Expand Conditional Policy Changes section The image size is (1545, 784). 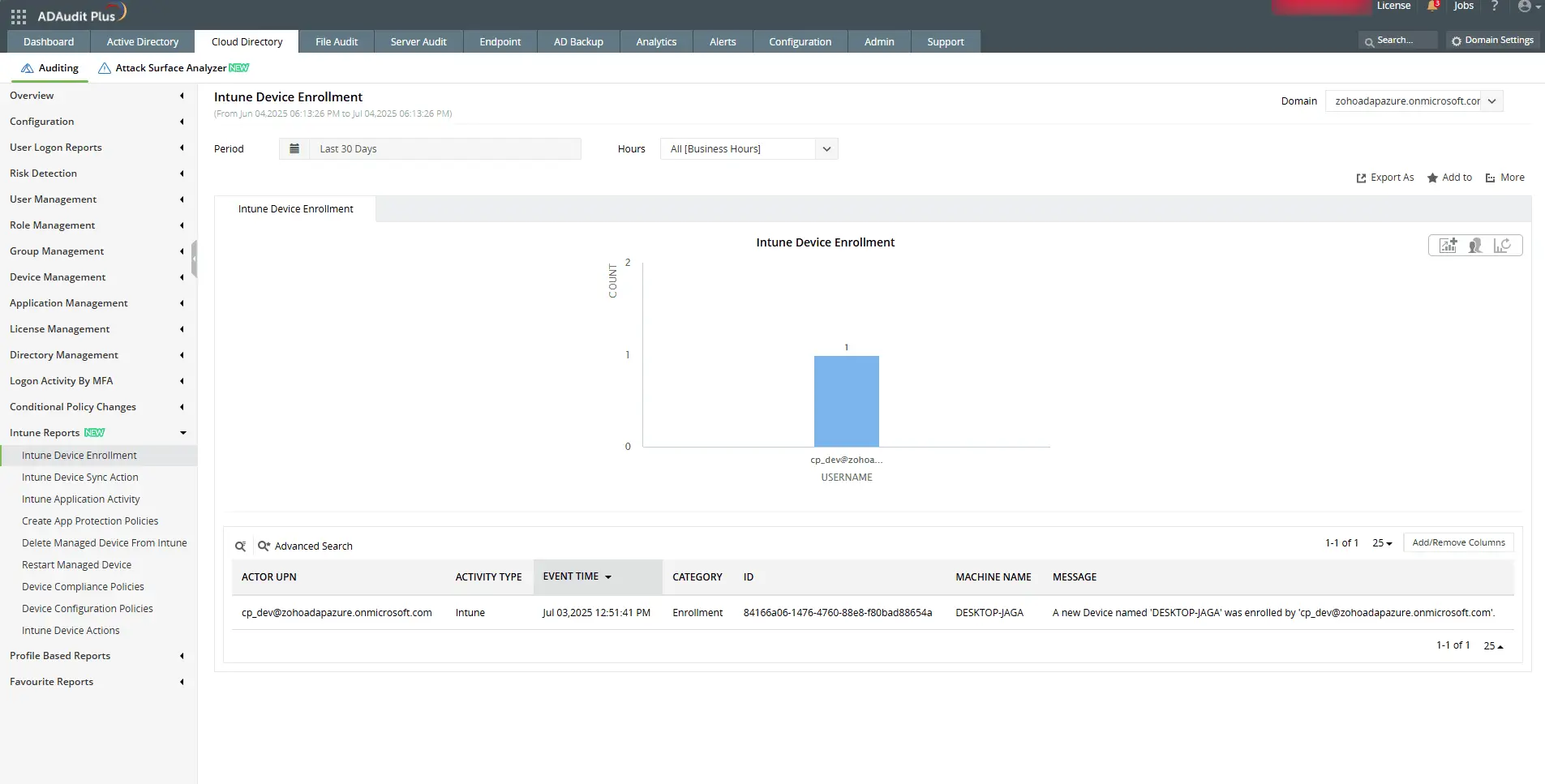click(97, 407)
